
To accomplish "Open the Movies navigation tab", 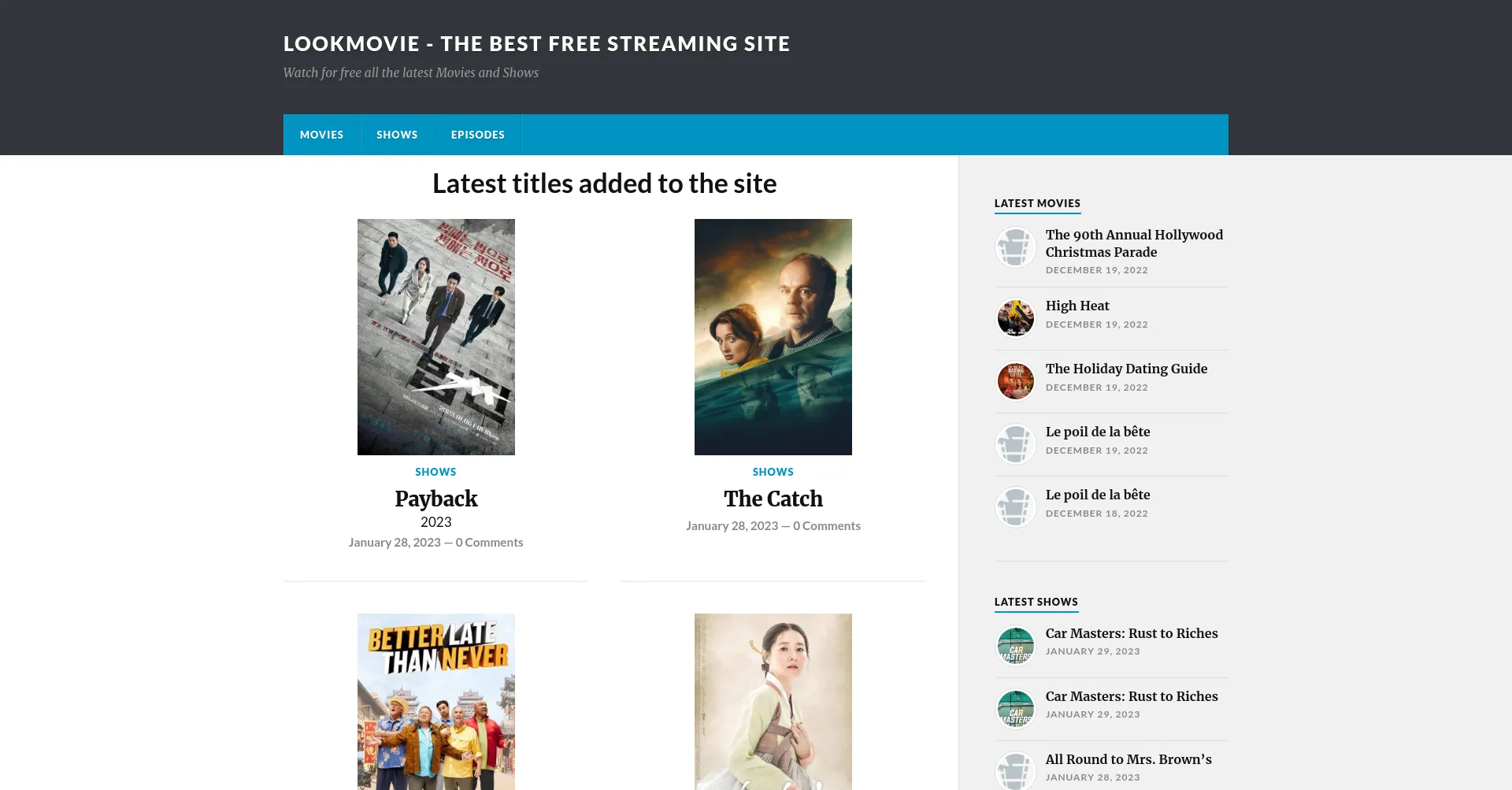I will (x=321, y=135).
